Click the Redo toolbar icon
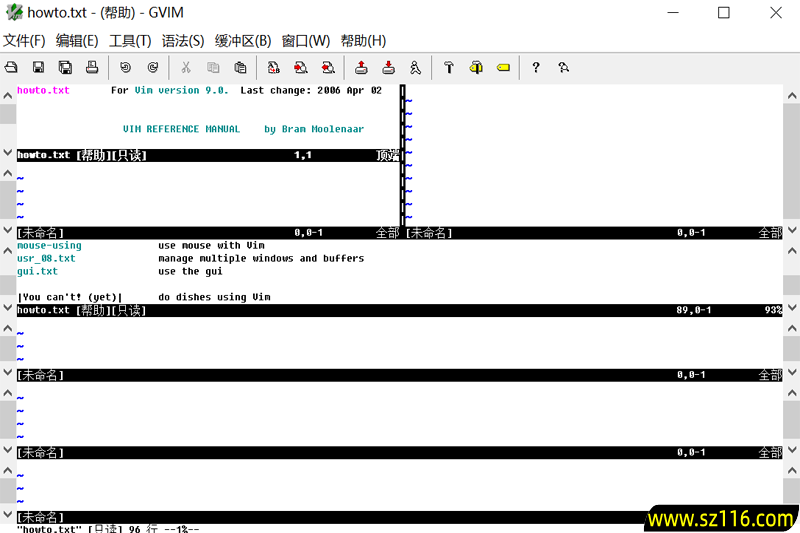The width and height of the screenshot is (800, 533). 153,67
